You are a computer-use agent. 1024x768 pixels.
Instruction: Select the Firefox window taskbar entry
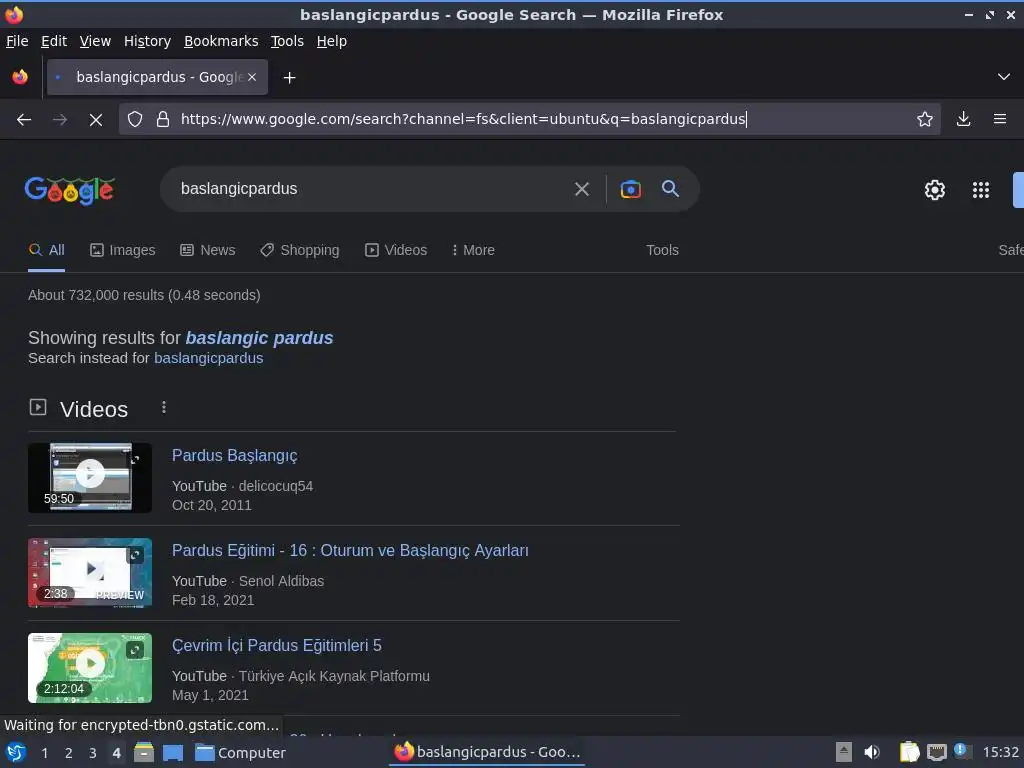point(487,752)
